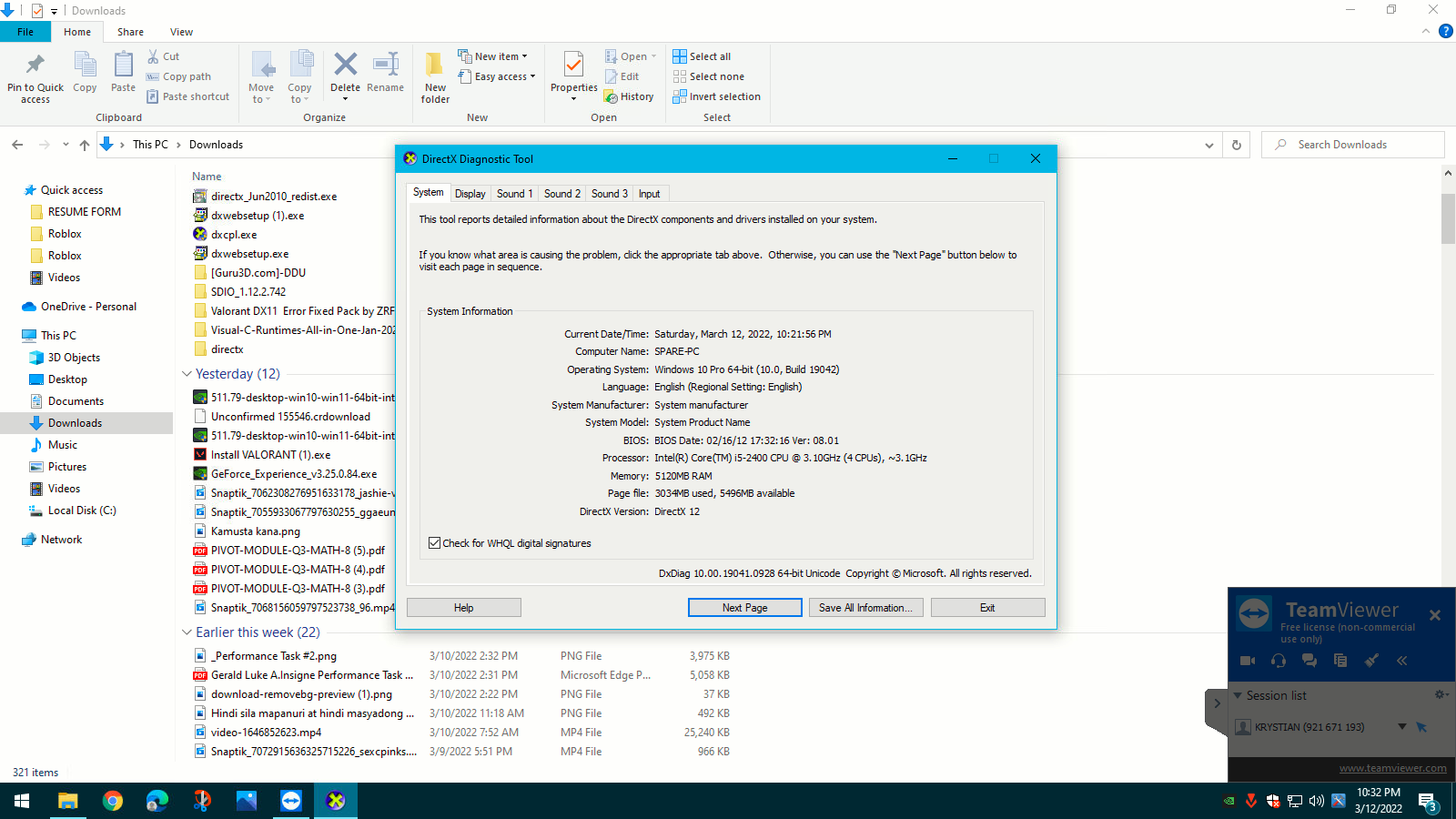Click the Name column header
This screenshot has width=1456, height=819.
pos(207,177)
